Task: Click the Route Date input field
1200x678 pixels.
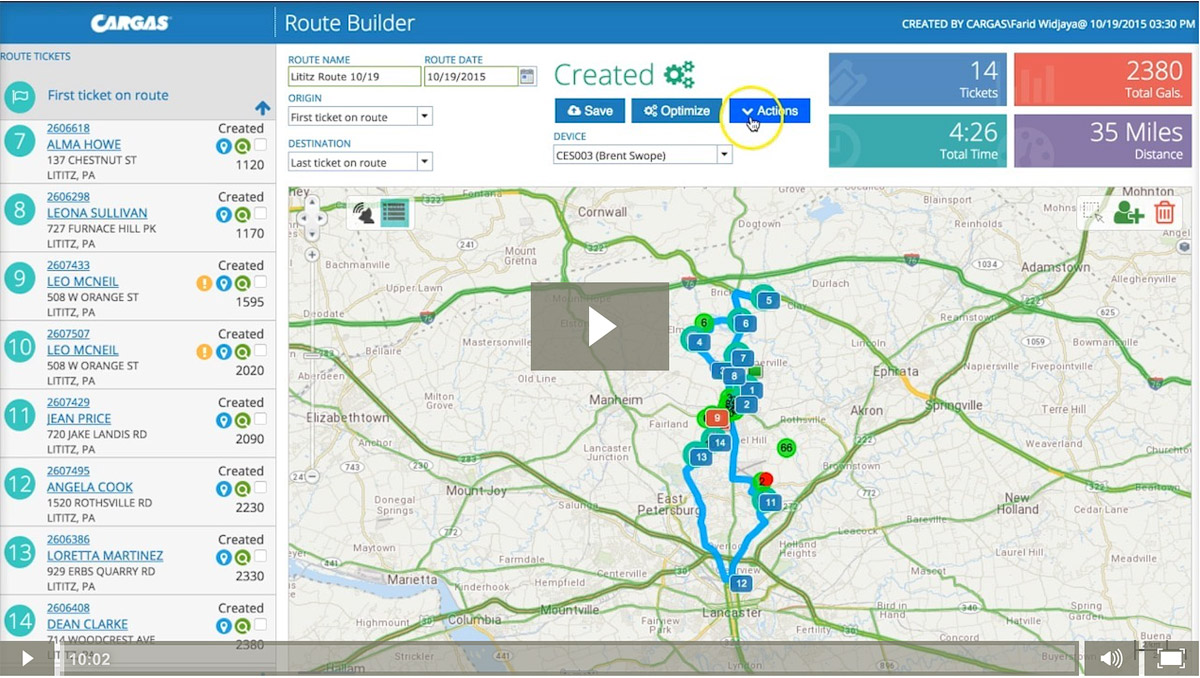Action: (x=471, y=76)
